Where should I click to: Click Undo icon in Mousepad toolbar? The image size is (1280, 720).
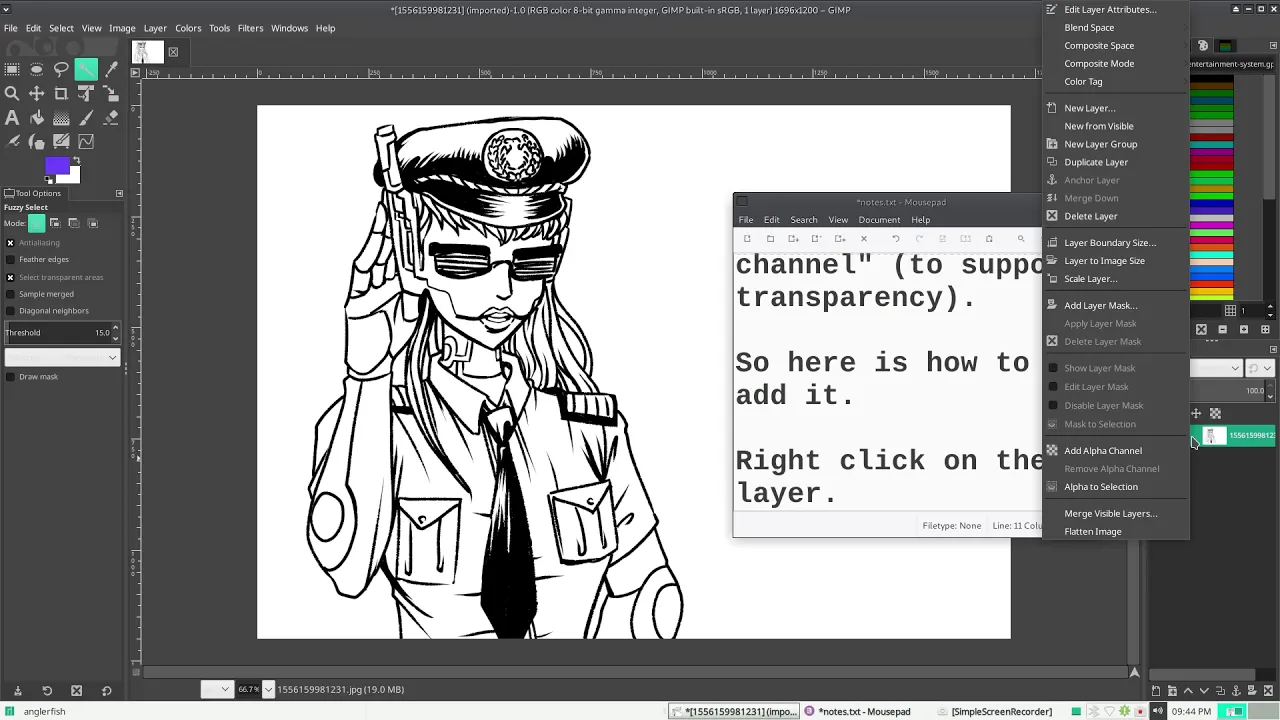coord(895,239)
